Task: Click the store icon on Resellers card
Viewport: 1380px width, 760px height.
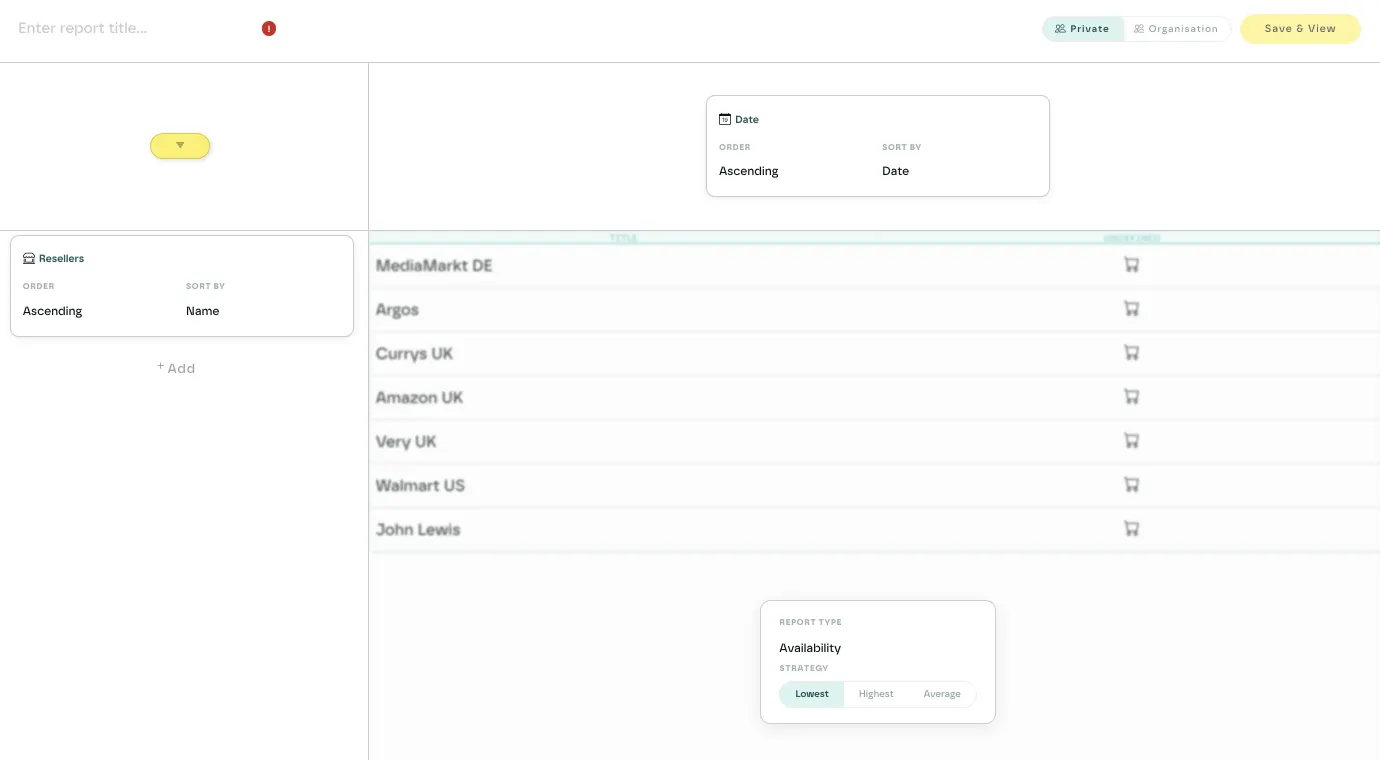Action: coord(29,258)
